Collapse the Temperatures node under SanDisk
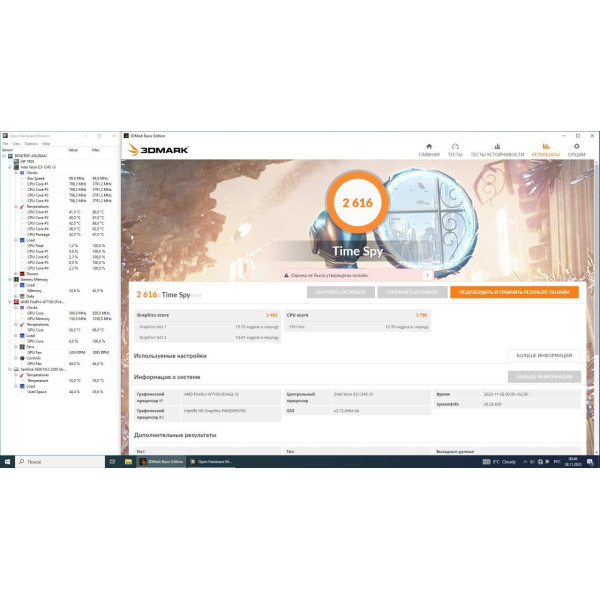This screenshot has width=600, height=600. (x=16, y=375)
